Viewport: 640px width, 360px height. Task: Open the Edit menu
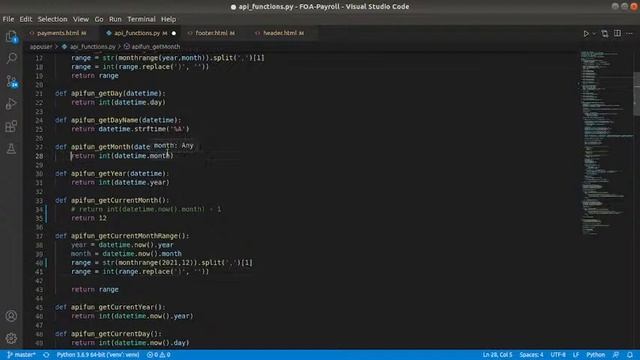[x=26, y=19]
